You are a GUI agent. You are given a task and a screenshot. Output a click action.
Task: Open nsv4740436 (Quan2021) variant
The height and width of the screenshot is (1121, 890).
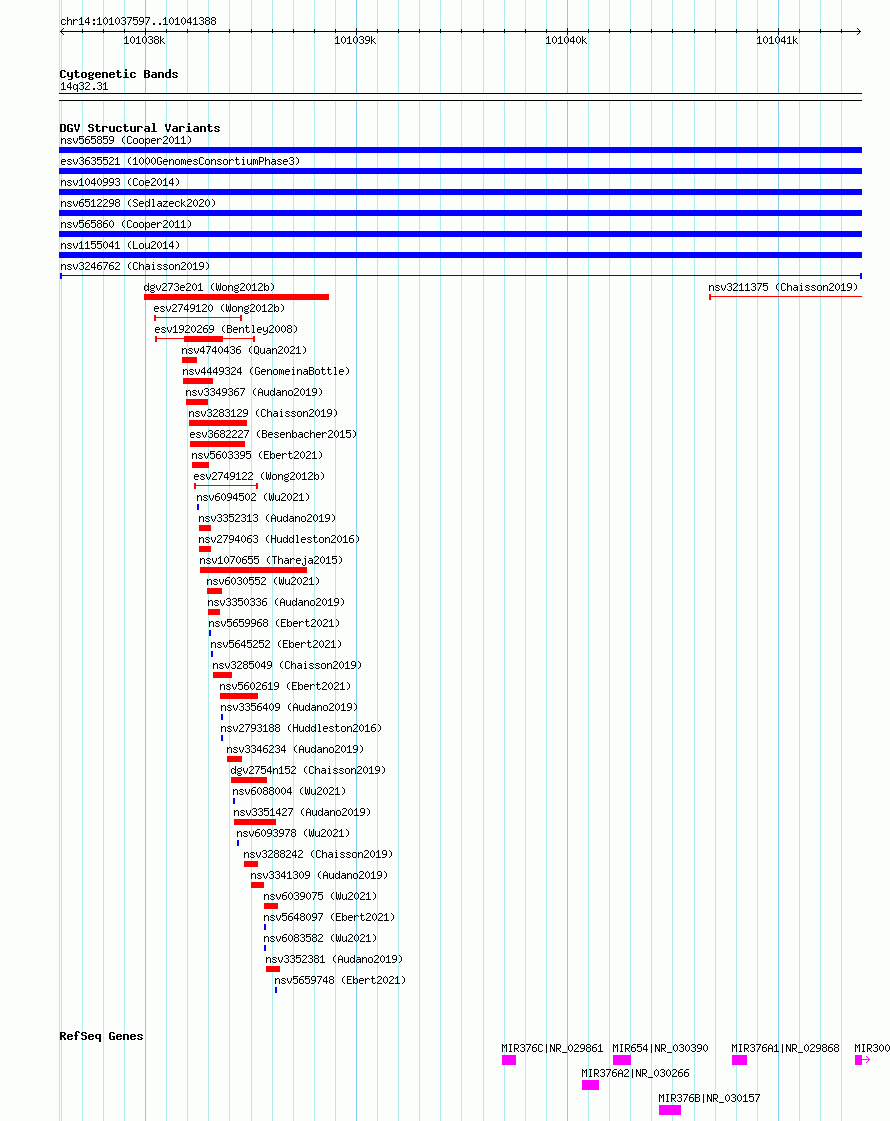tap(244, 350)
